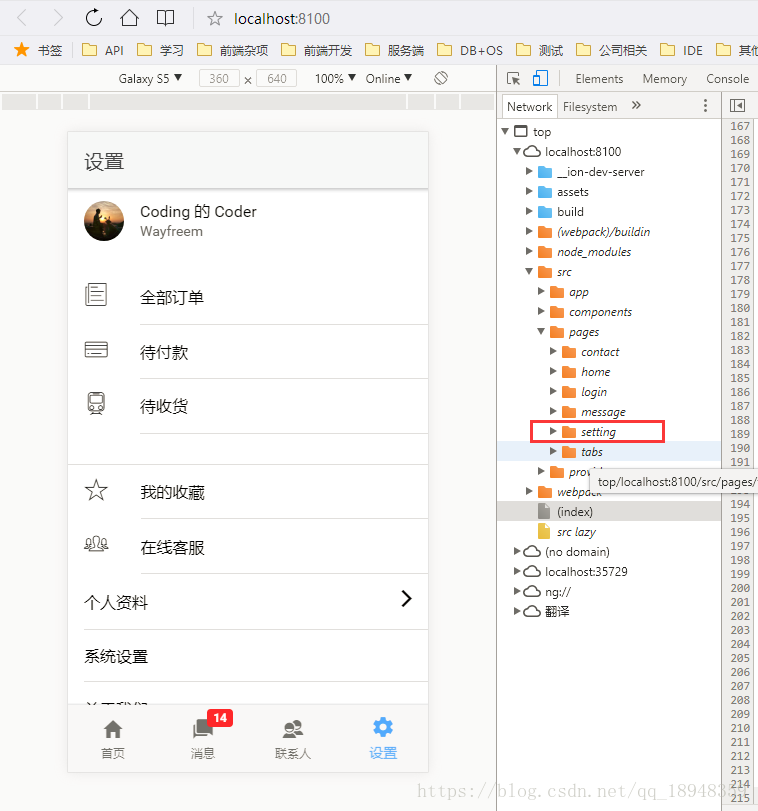Reload the page with the refresh icon

coord(94,18)
